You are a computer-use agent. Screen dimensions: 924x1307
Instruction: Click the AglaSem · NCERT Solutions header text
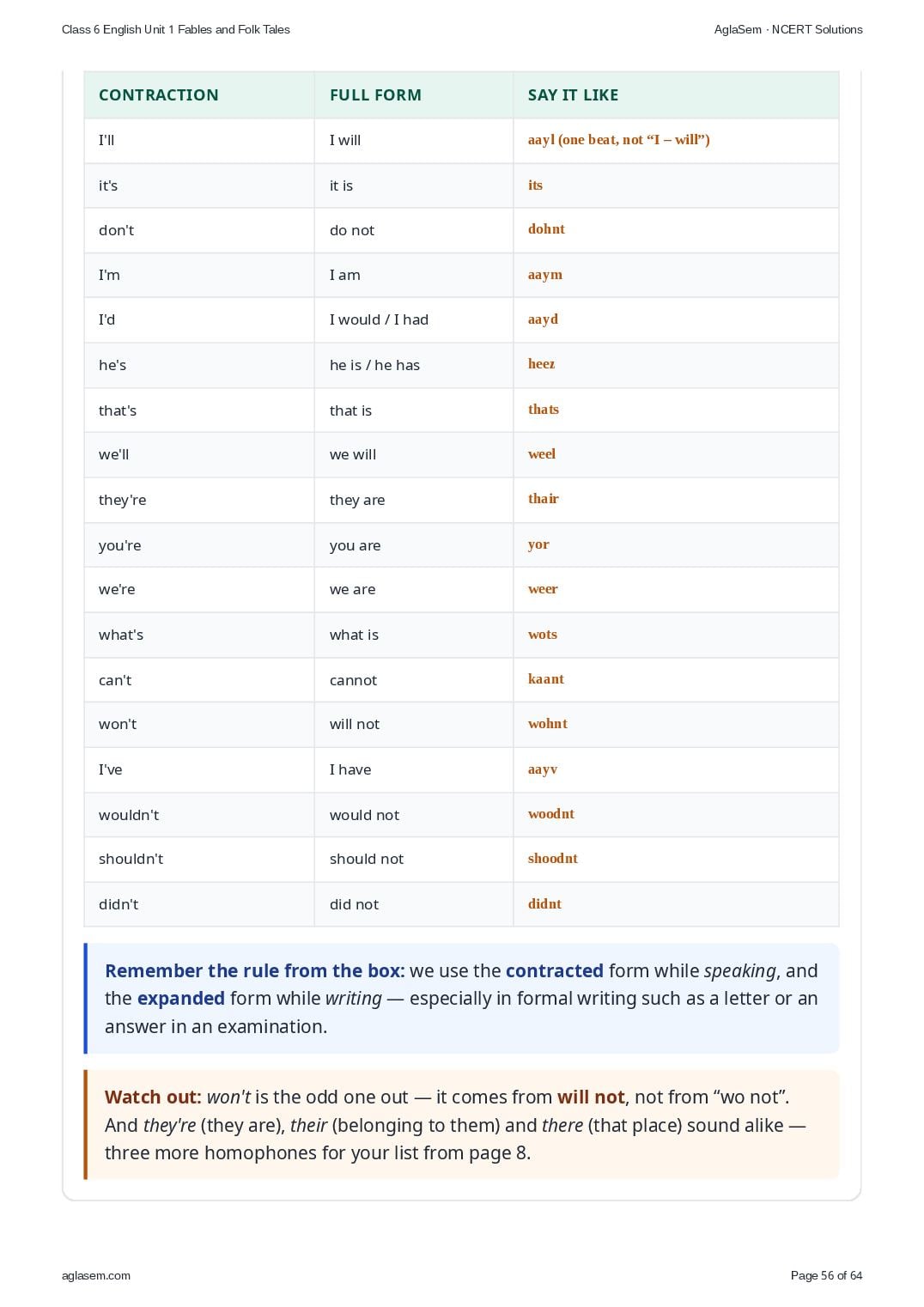click(x=788, y=29)
